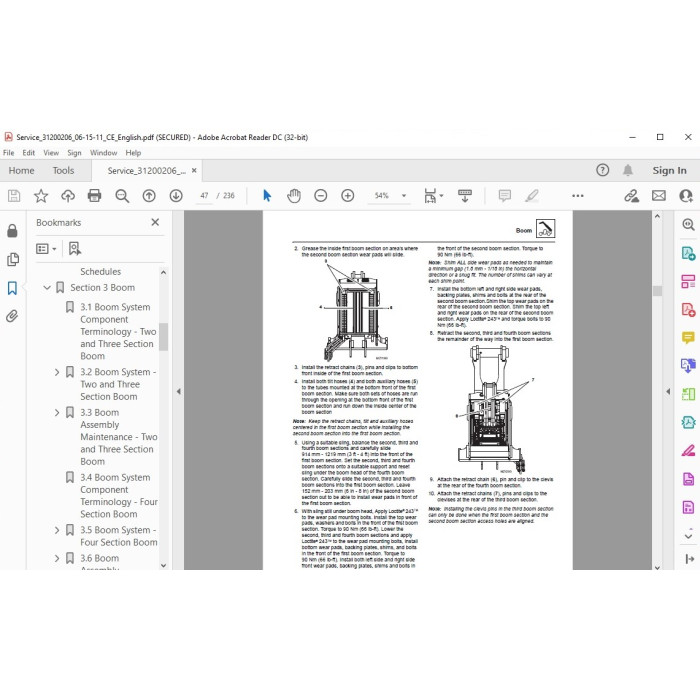The height and width of the screenshot is (700, 700).
Task: Open 3.4 Boom System Component Terminology bookmark
Action: [119, 496]
